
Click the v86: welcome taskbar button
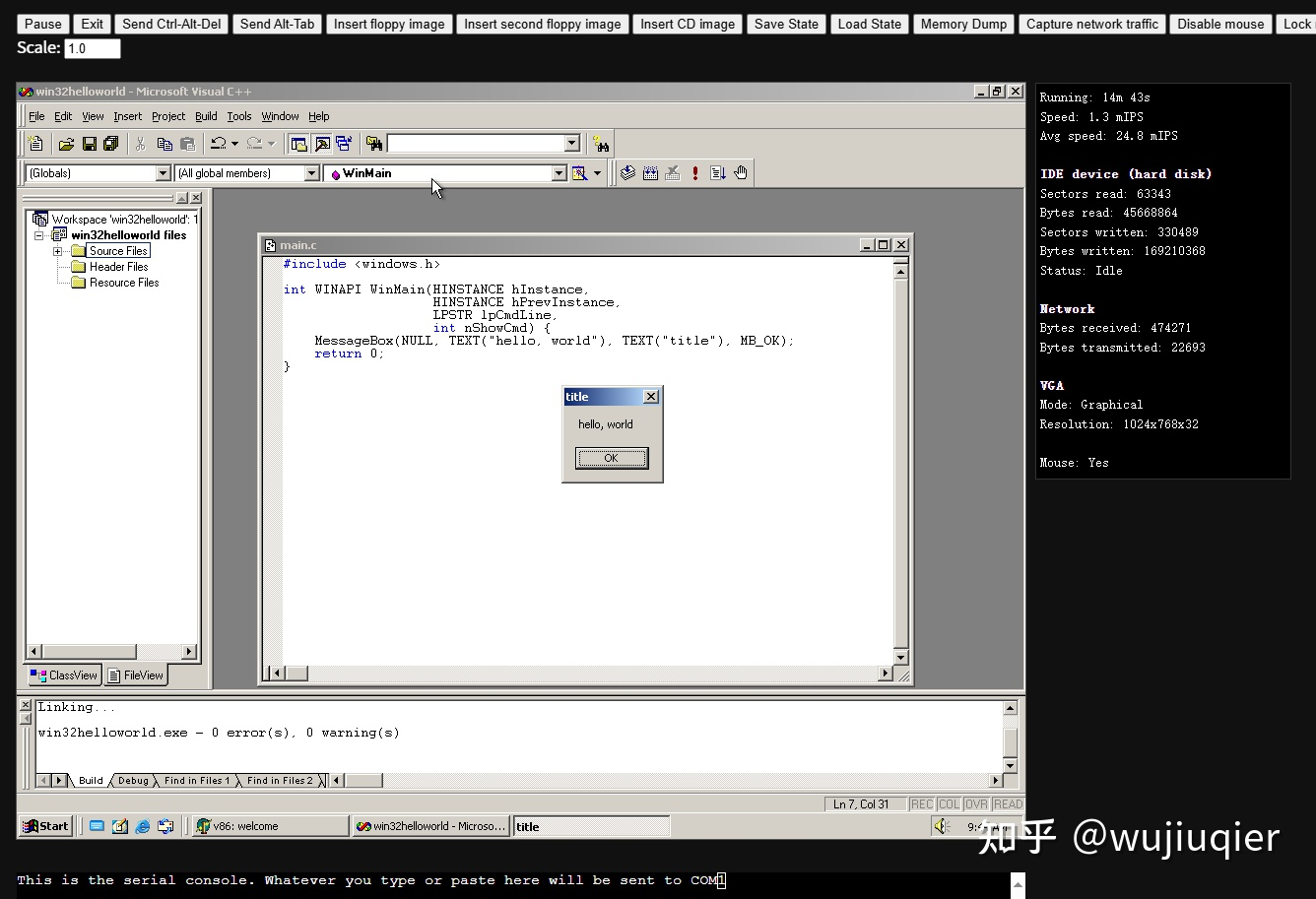point(270,826)
